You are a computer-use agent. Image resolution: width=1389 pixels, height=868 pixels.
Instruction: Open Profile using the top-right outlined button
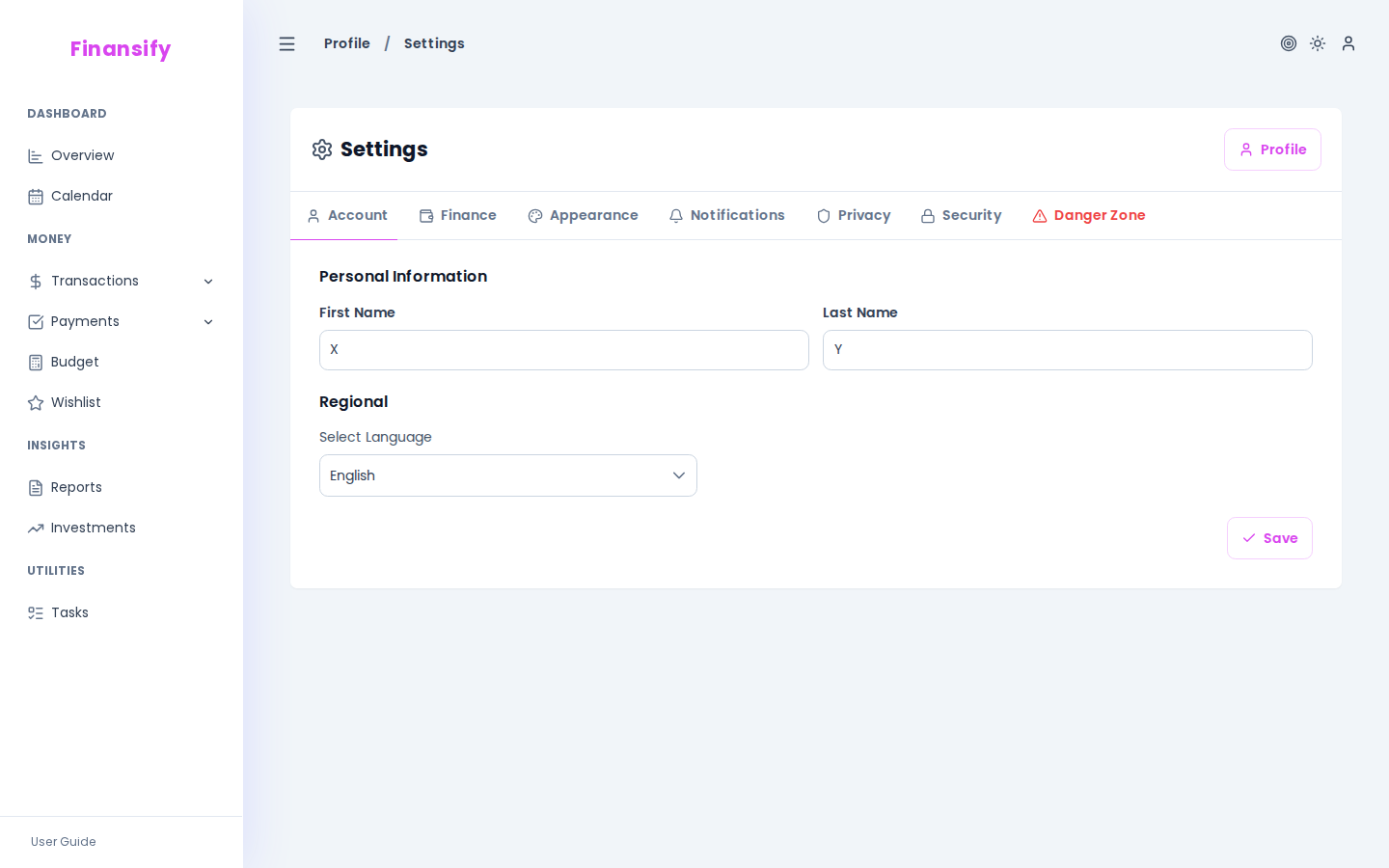point(1272,149)
